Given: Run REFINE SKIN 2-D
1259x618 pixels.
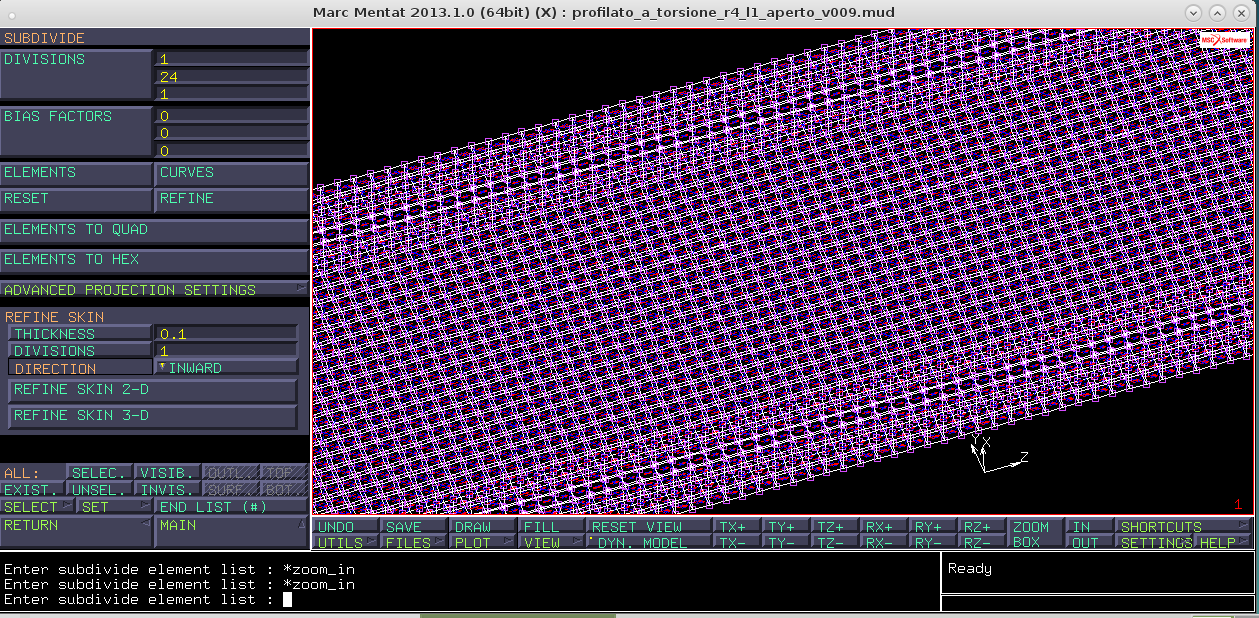Looking at the screenshot, I should pyautogui.click(x=153, y=390).
